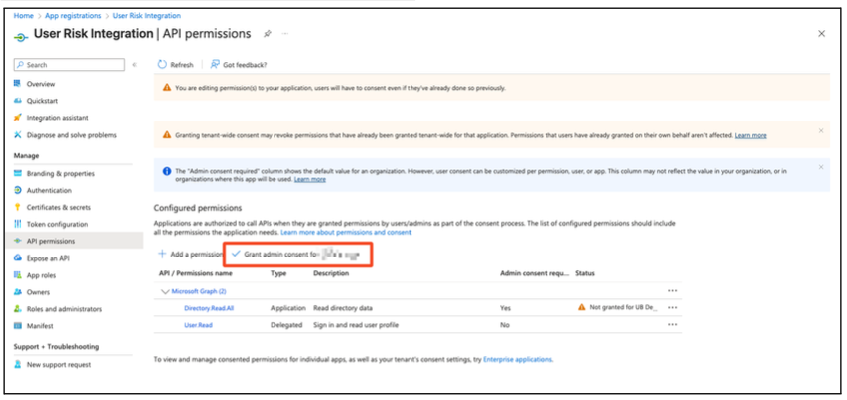
Task: Open the ellipsis menu beside the title
Action: pyautogui.click(x=285, y=34)
